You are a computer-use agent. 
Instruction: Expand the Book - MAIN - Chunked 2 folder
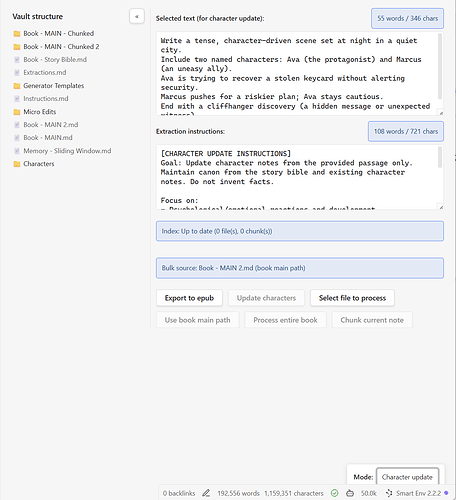click(61, 47)
